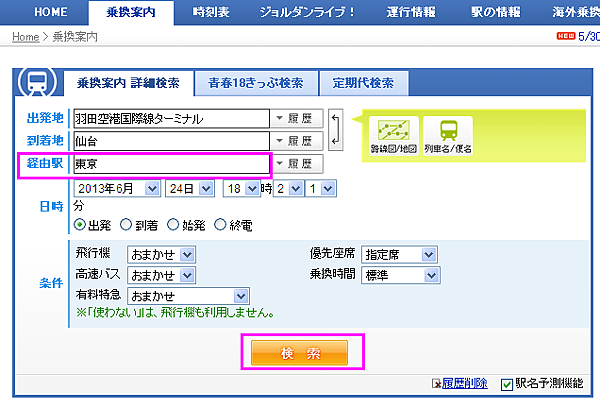
Task: Click the orange 検索 search button
Action: 299,353
